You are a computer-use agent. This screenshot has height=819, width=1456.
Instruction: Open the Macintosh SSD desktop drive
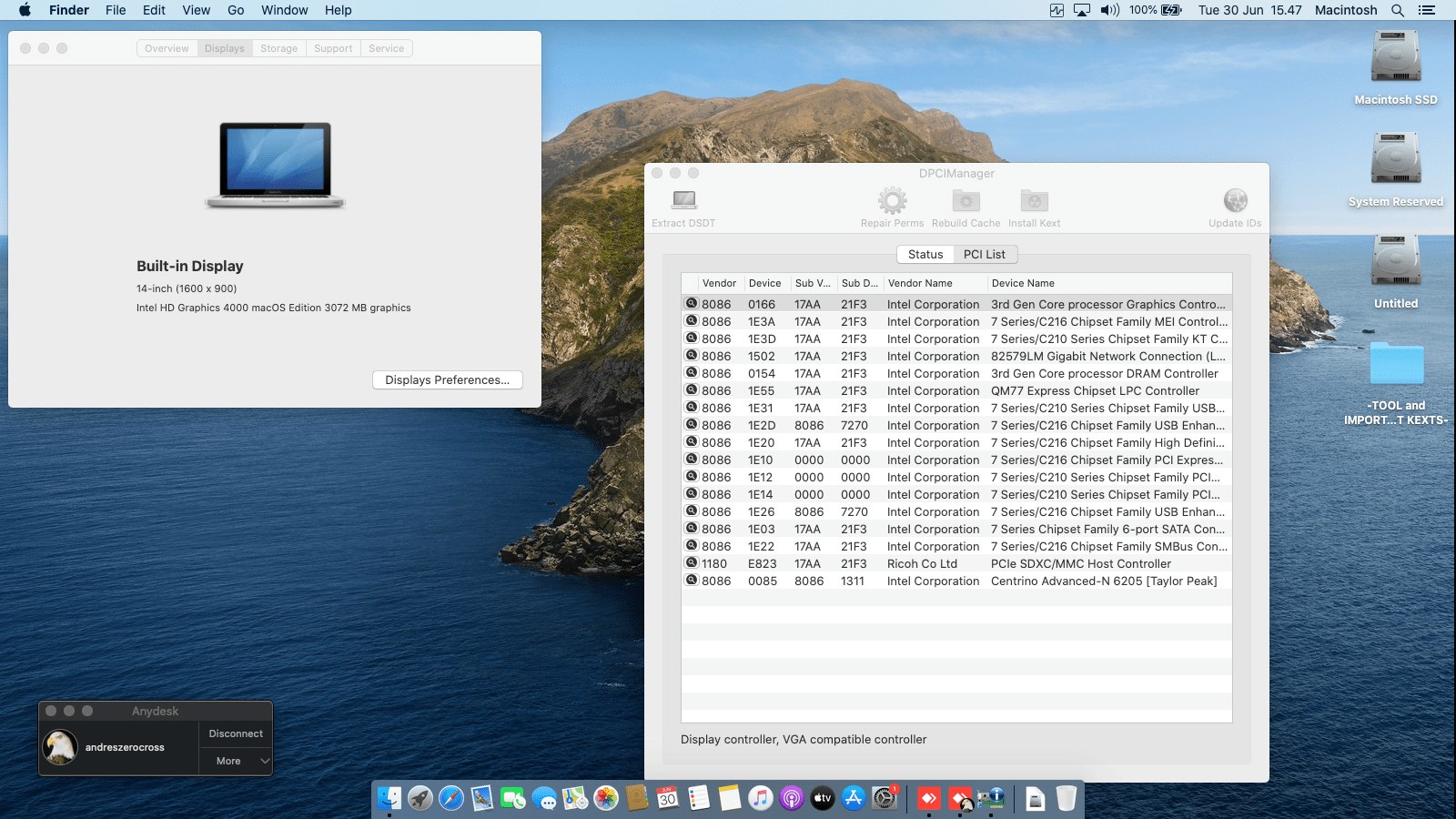click(x=1395, y=58)
